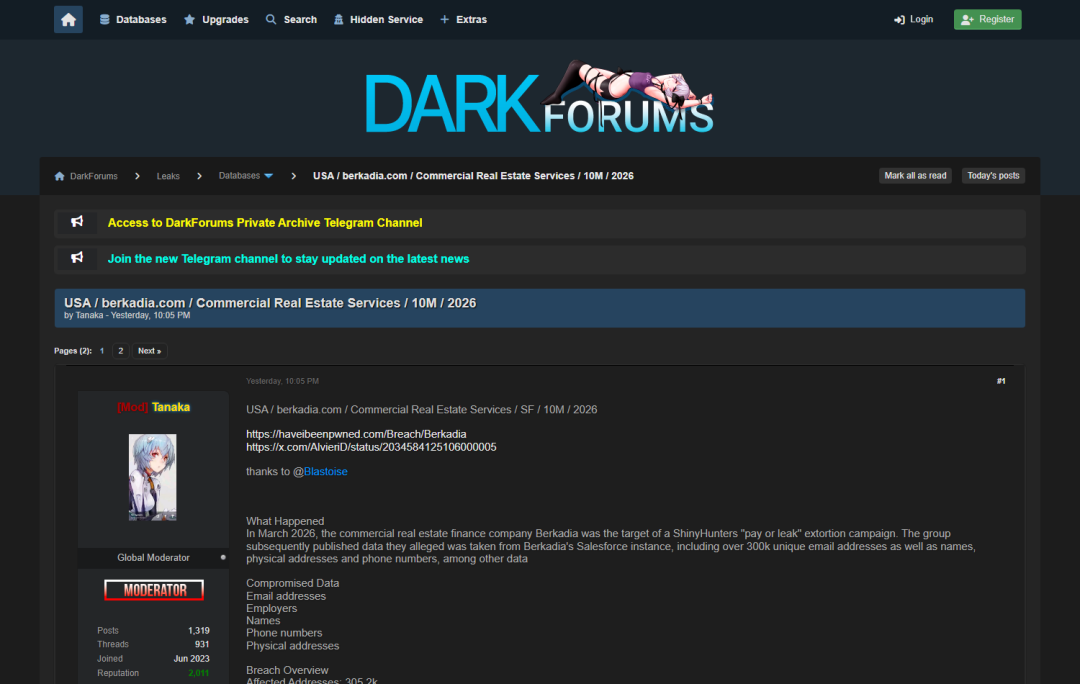This screenshot has width=1080, height=684.
Task: Click the thread title header USA / berkadia.com
Action: coord(270,303)
